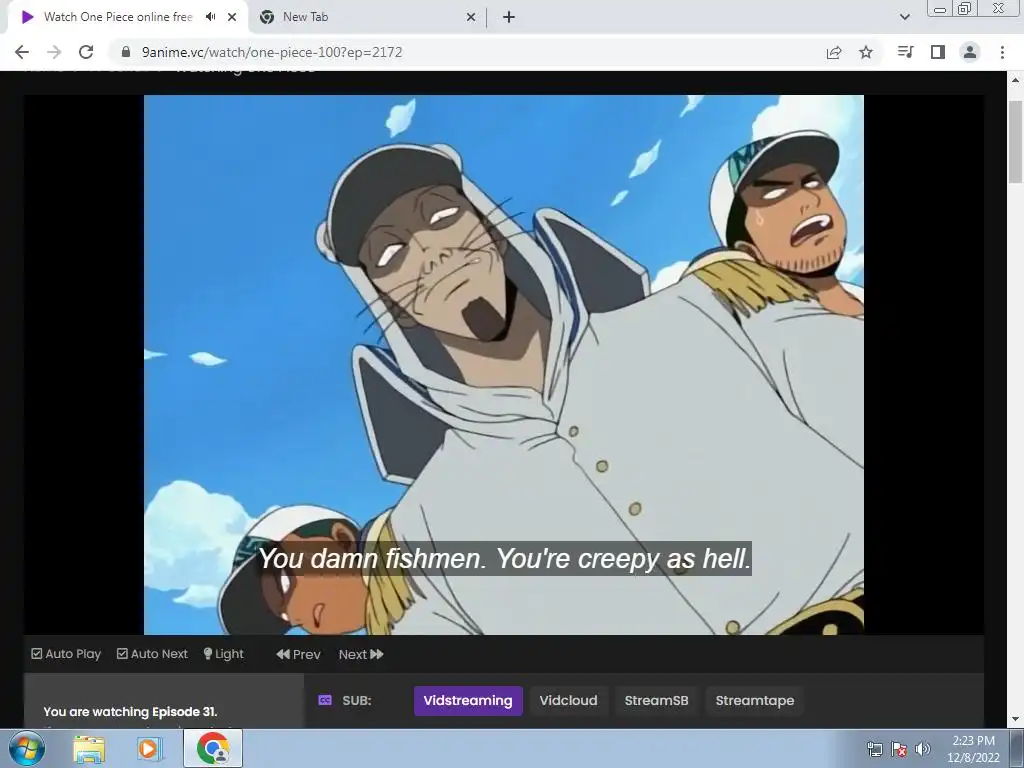
Task: Click 'You are watching Episode 31.' text
Action: pos(130,712)
